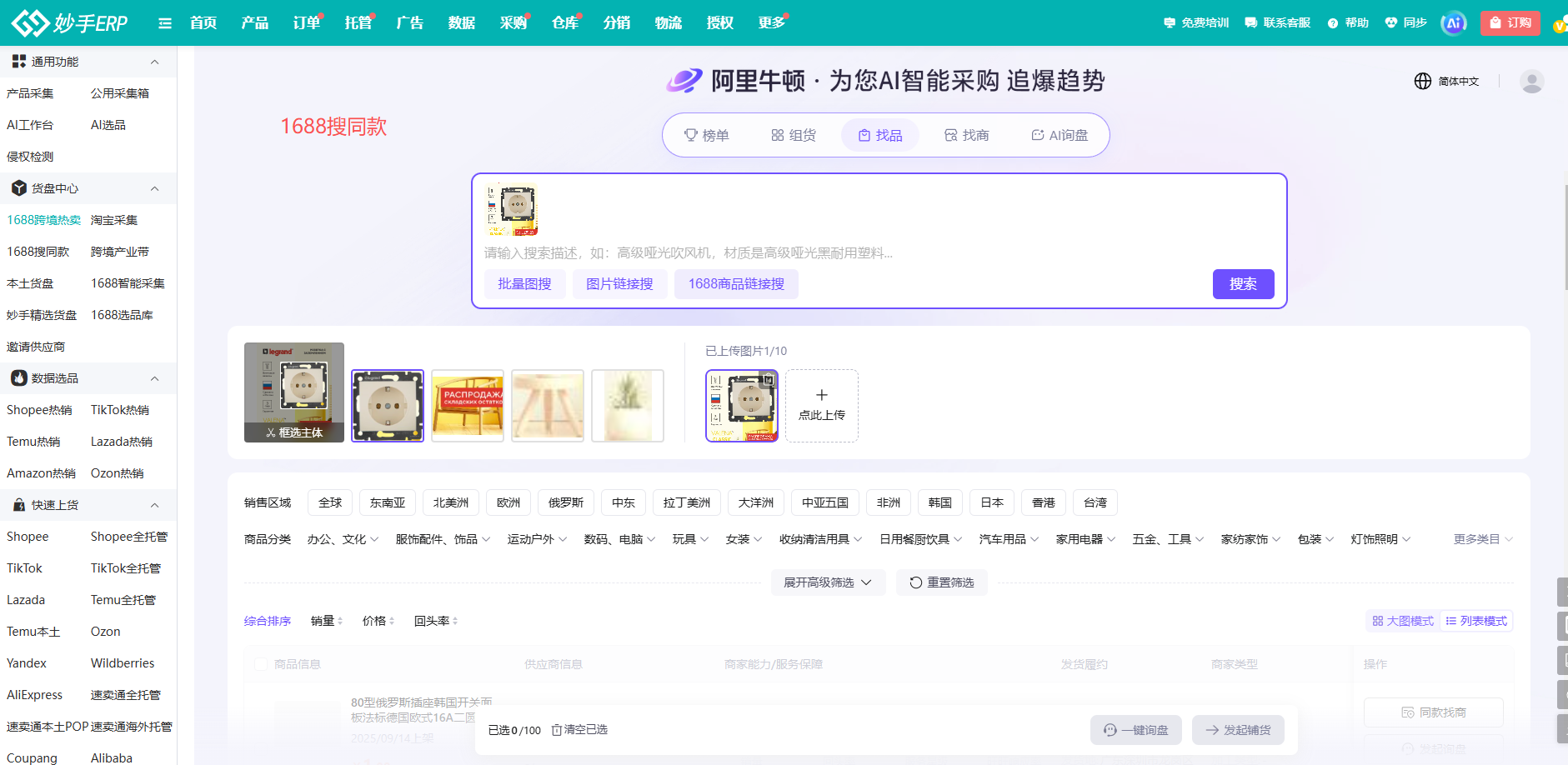Screen dimensions: 1568x765
Task: Select 欧洲 sales region
Action: [x=508, y=502]
